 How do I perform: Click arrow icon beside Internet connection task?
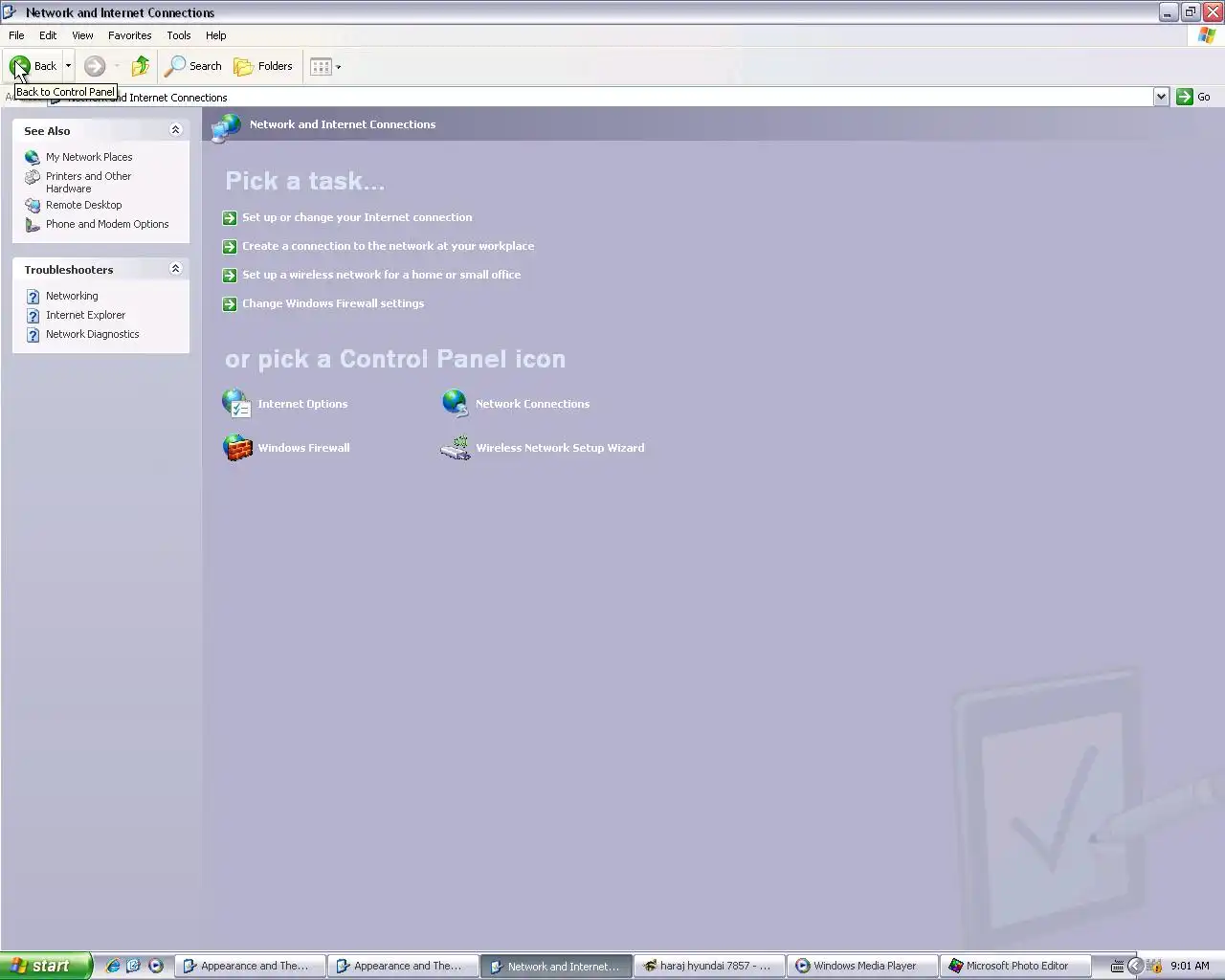(x=230, y=218)
